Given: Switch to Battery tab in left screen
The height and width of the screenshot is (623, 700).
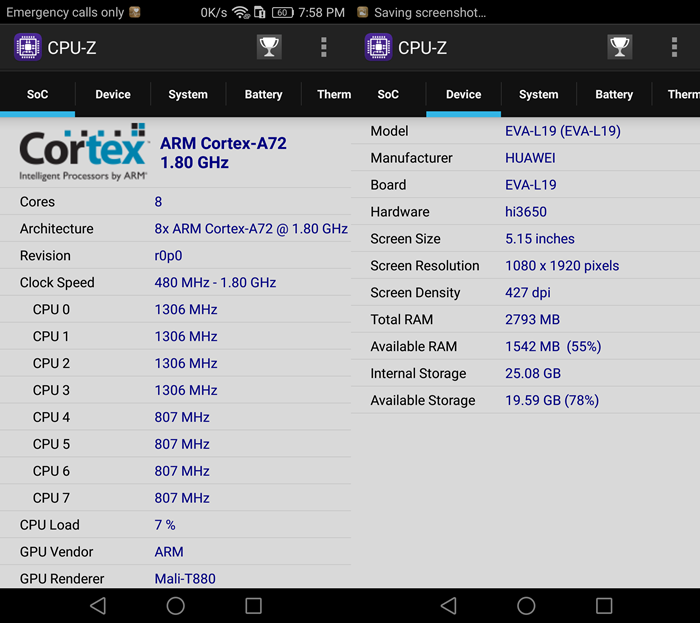Looking at the screenshot, I should point(263,95).
